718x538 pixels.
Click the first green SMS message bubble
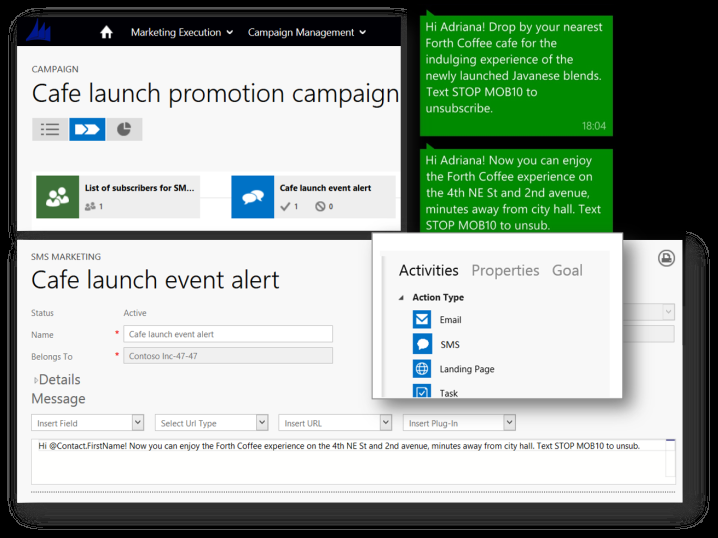(516, 76)
